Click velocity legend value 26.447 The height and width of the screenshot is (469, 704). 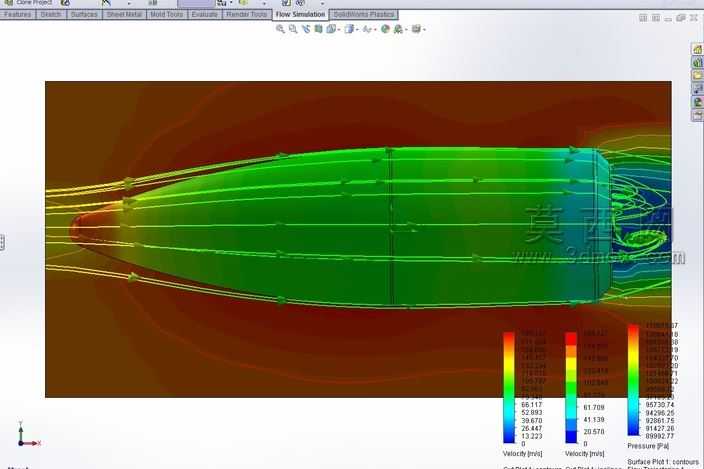coord(532,429)
